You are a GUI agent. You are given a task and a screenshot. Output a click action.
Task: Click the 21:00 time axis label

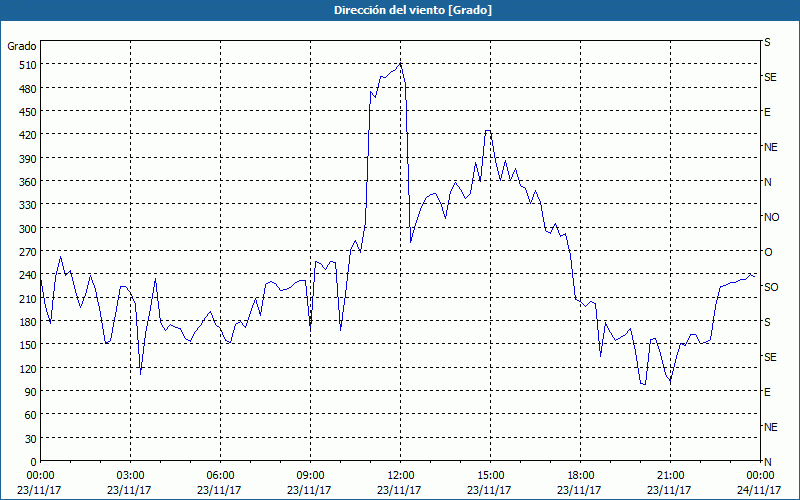tap(670, 476)
